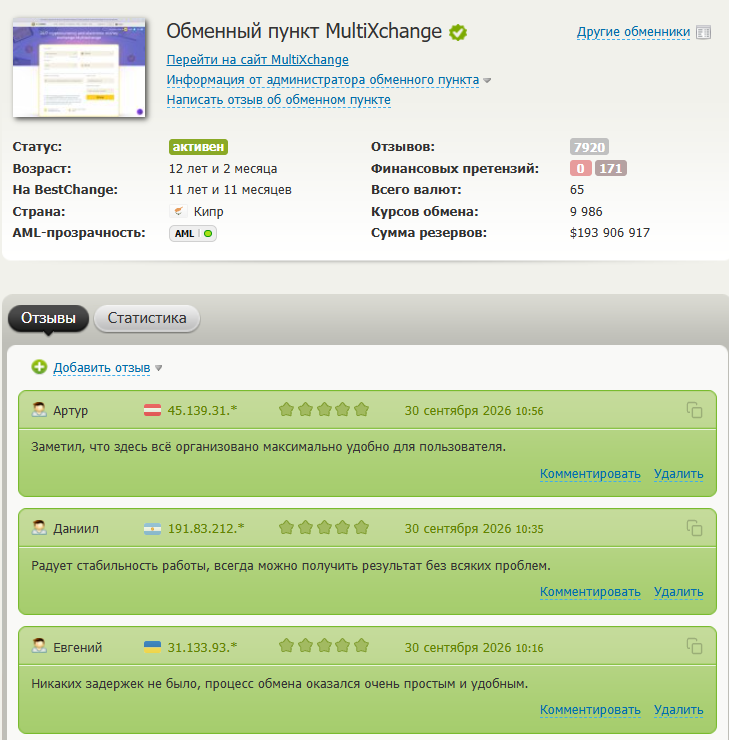Click the IP address 45.139.31.*
The width and height of the screenshot is (729, 740).
tap(202, 411)
